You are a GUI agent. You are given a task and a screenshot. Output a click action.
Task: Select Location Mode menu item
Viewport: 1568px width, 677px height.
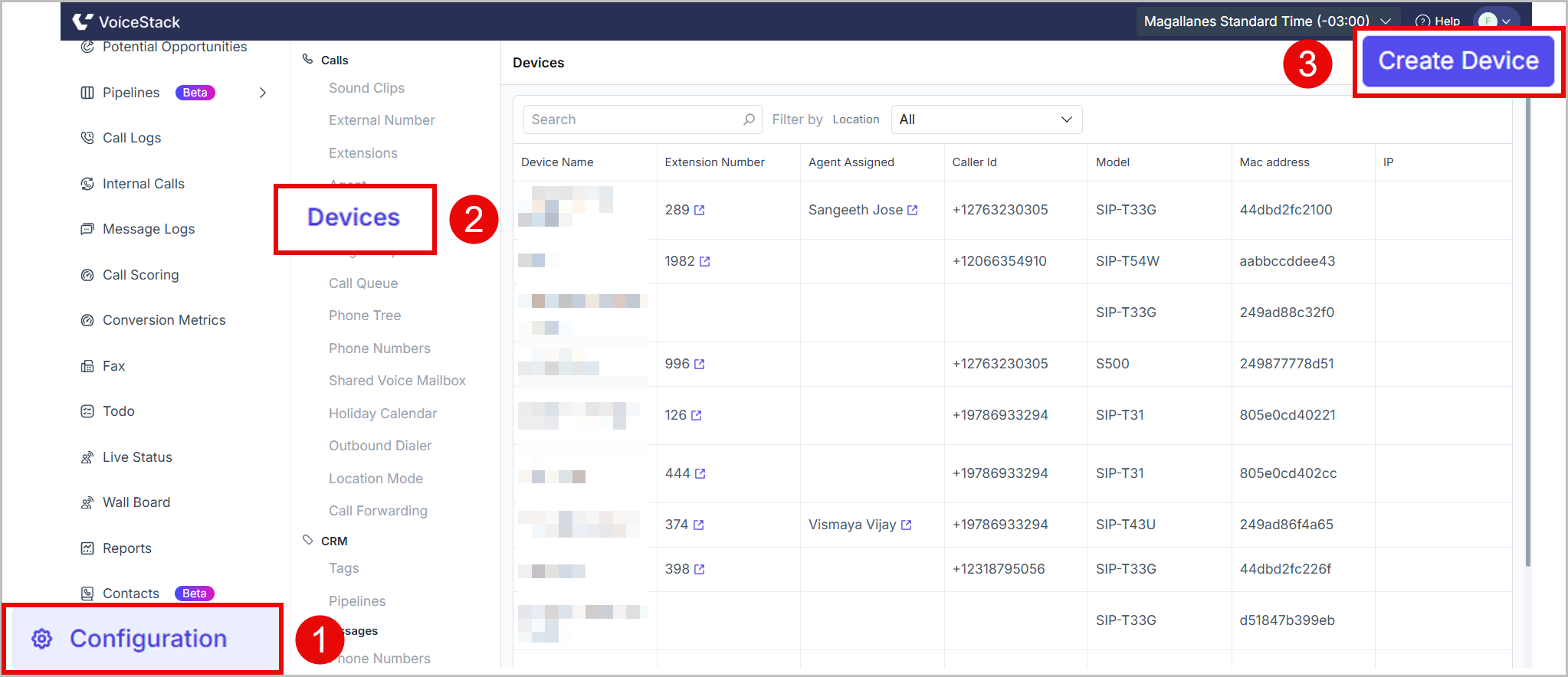376,479
